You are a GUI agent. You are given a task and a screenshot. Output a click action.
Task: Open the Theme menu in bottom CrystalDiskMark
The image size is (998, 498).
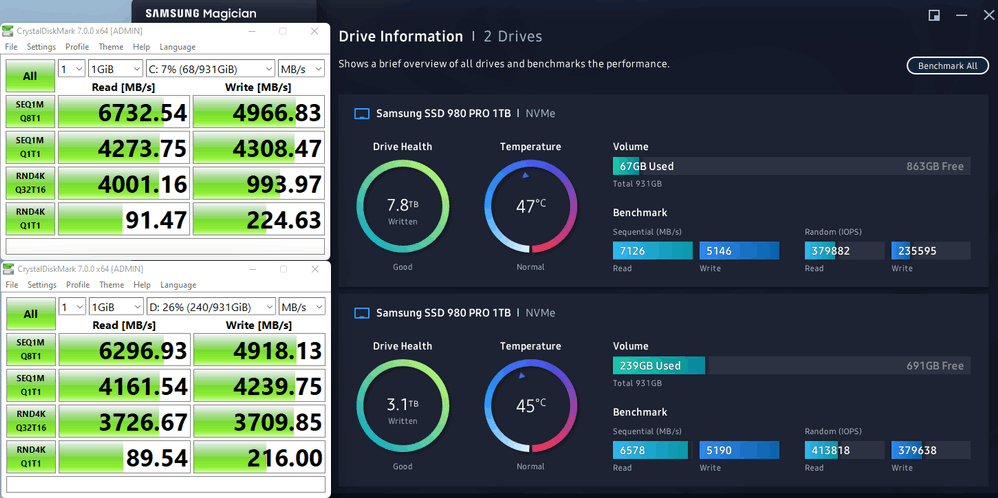111,285
